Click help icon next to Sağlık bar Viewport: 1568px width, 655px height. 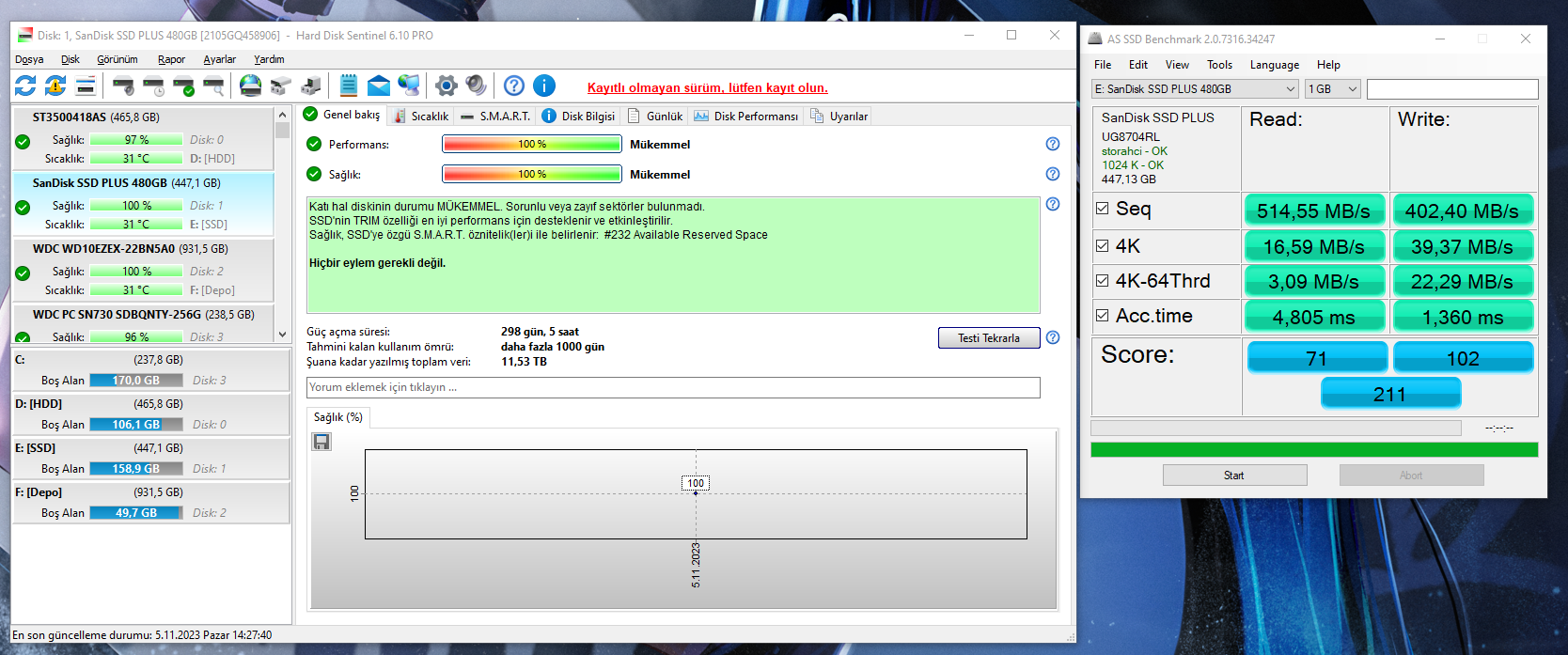(1053, 174)
